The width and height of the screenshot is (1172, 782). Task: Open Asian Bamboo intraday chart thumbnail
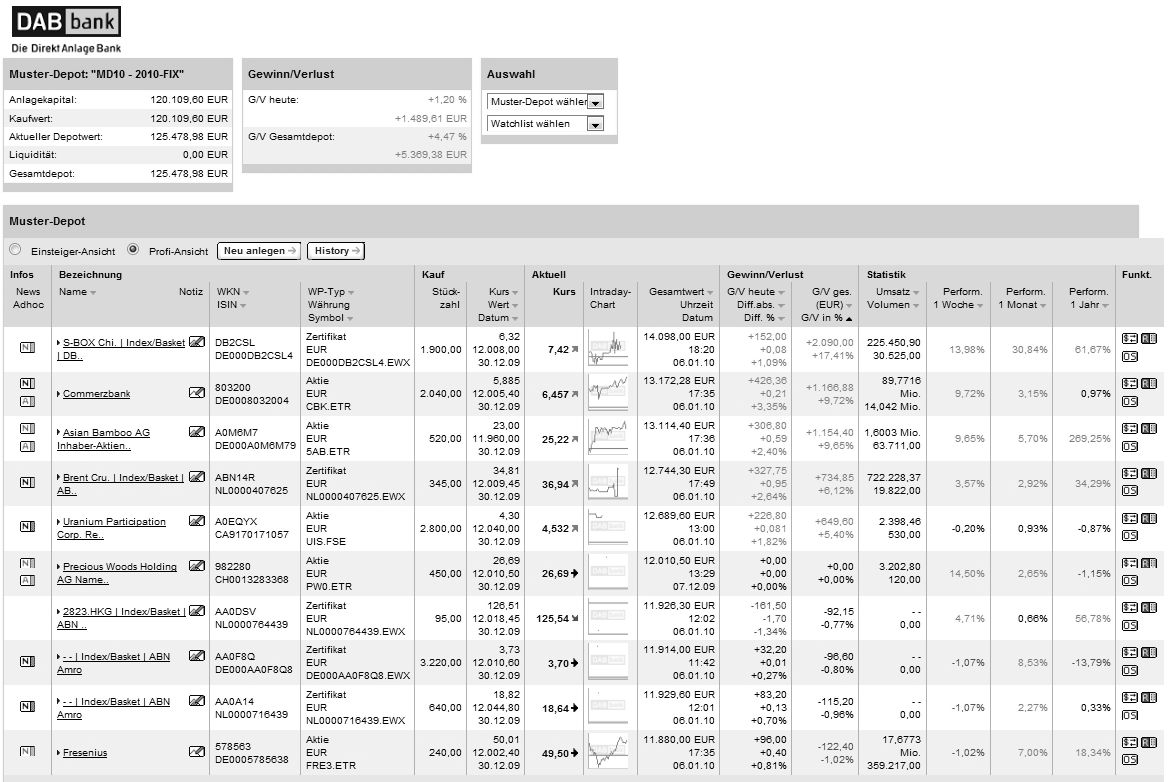[x=608, y=438]
